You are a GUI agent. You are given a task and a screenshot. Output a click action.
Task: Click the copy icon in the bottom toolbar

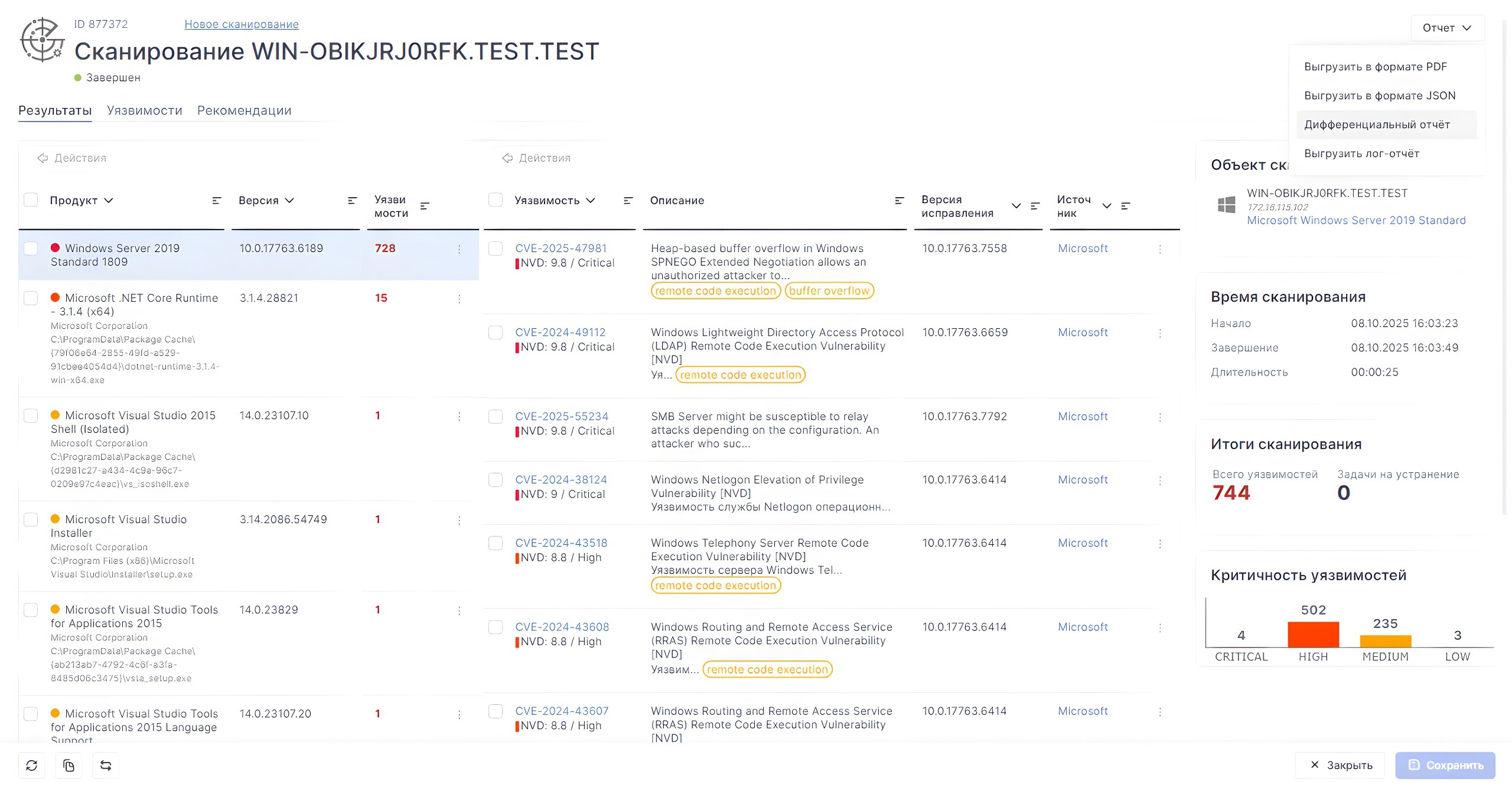pyautogui.click(x=69, y=766)
